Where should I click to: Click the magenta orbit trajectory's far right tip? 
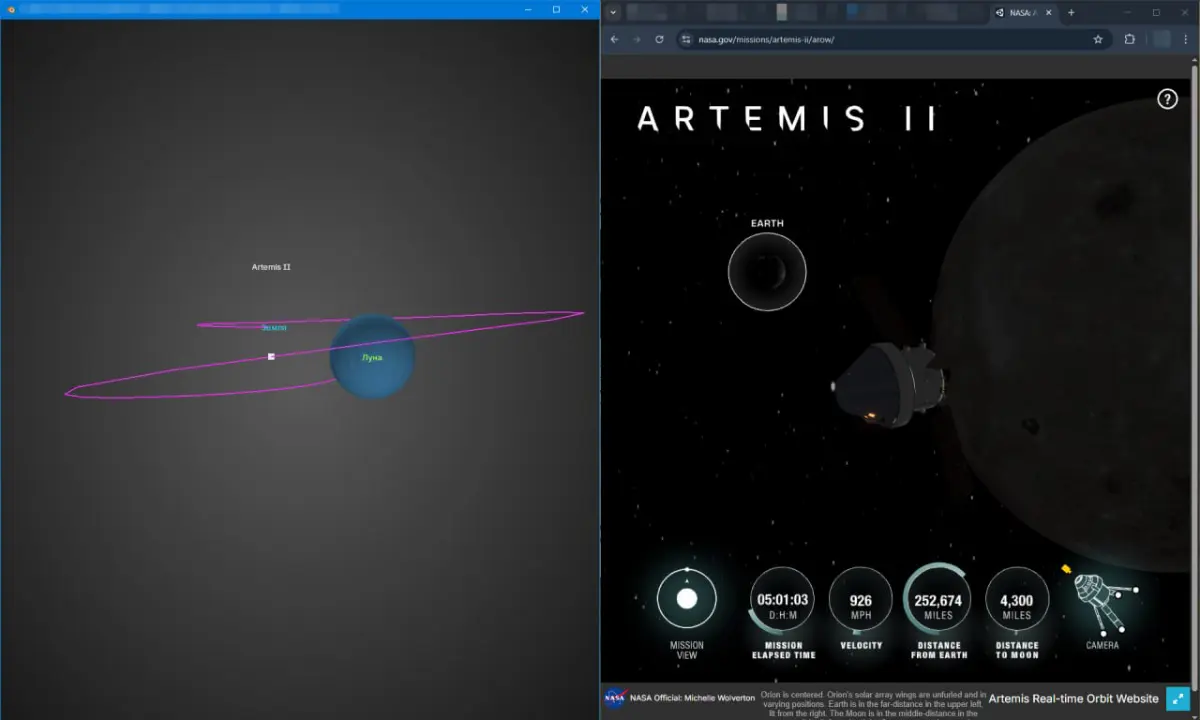(581, 313)
